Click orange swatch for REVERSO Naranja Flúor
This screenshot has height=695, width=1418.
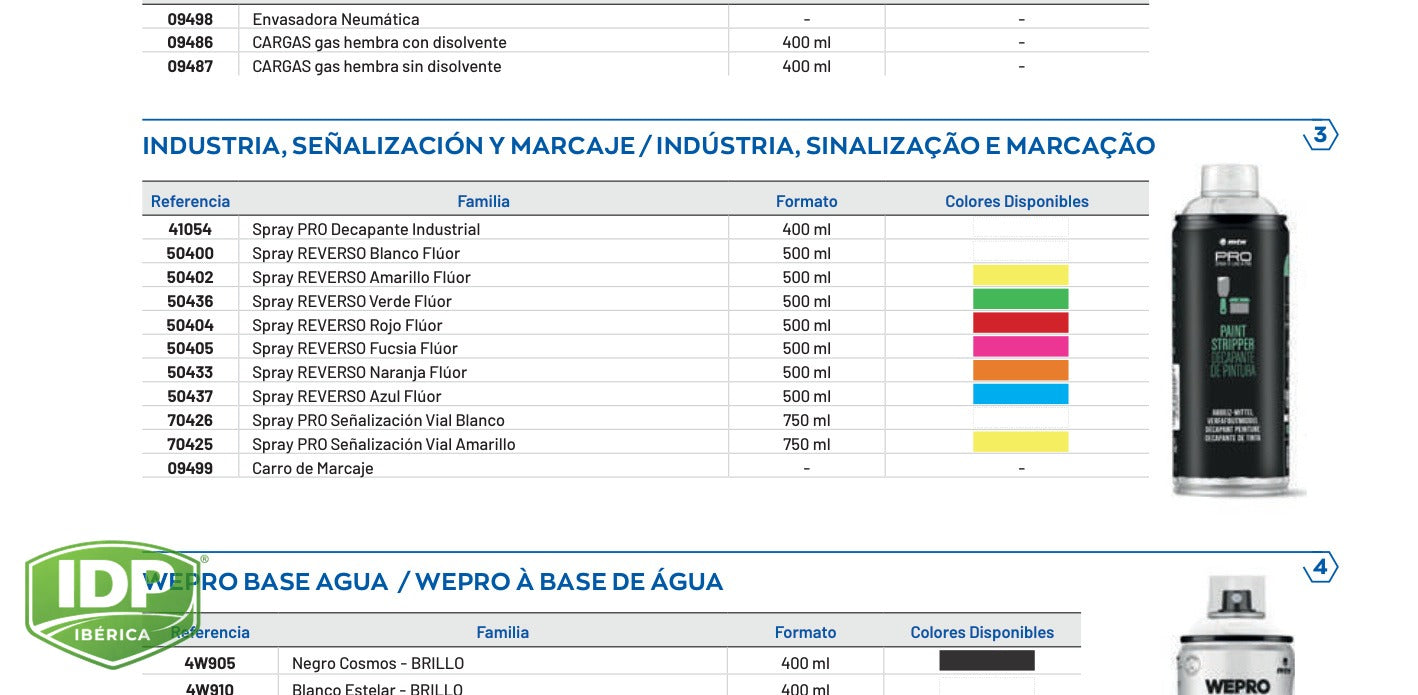point(1020,371)
